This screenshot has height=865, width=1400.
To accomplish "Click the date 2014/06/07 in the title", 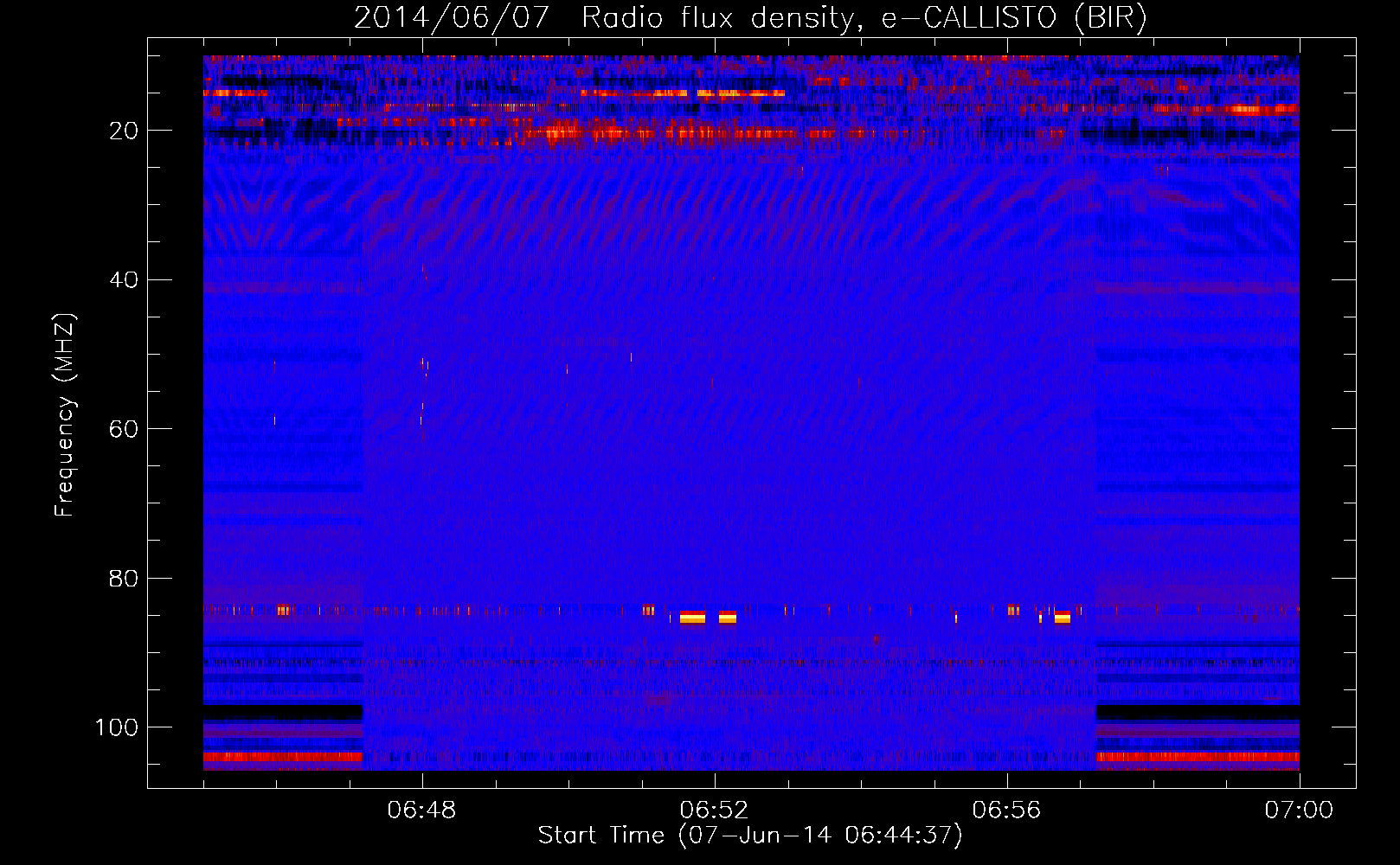I will (451, 18).
